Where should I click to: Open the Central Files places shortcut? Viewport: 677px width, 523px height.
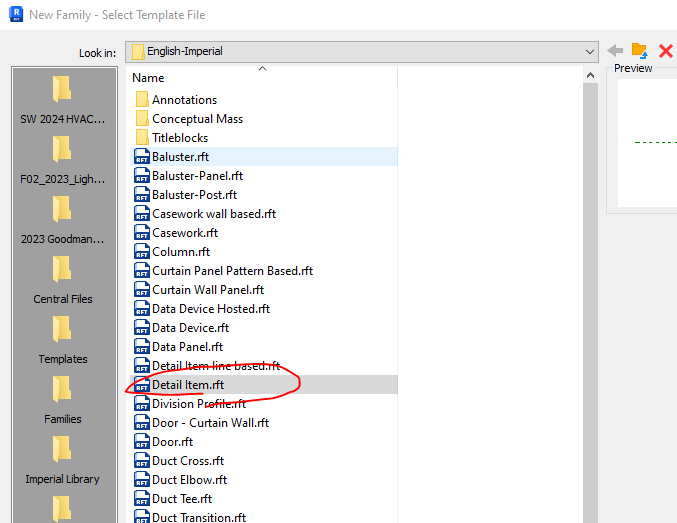point(63,280)
